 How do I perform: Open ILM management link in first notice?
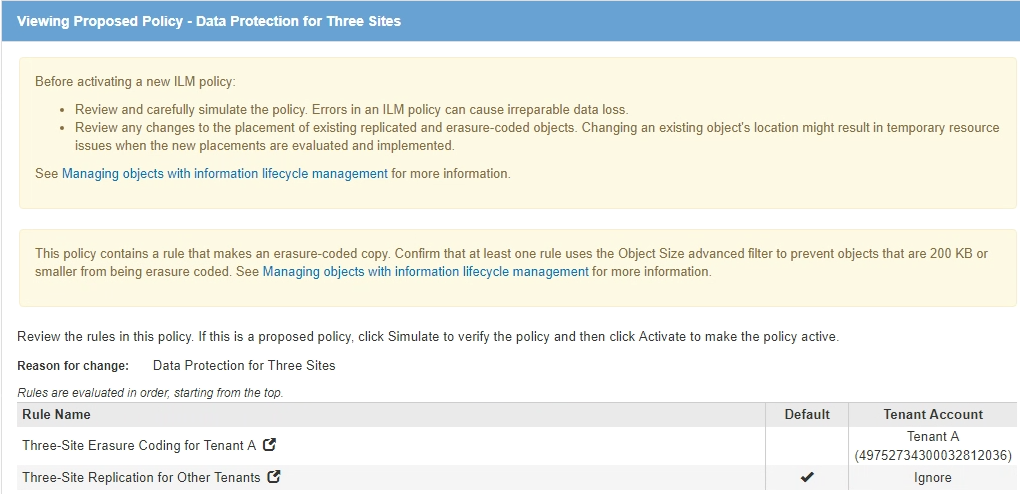(225, 173)
